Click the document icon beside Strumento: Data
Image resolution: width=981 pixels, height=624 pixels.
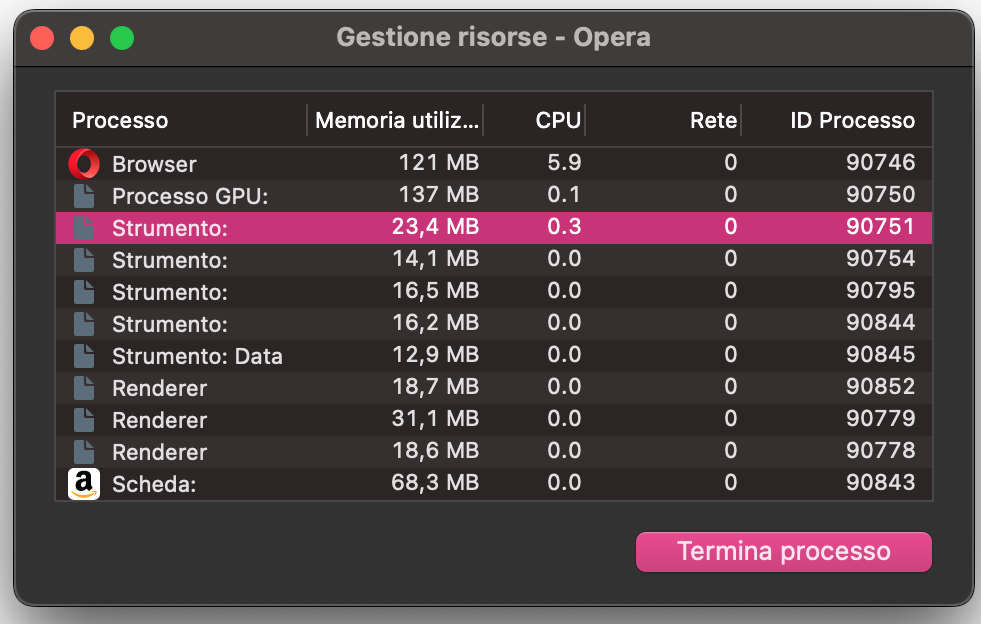[x=84, y=356]
